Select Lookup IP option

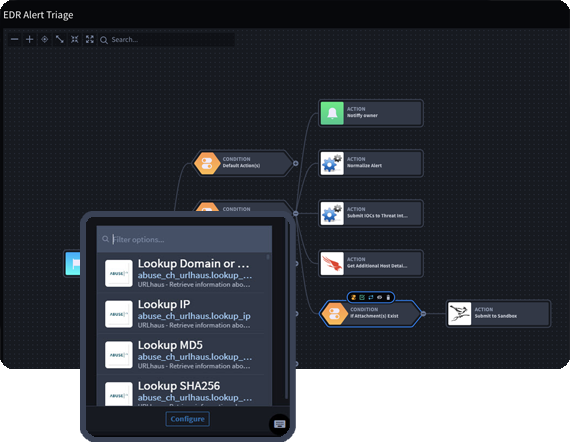point(184,314)
